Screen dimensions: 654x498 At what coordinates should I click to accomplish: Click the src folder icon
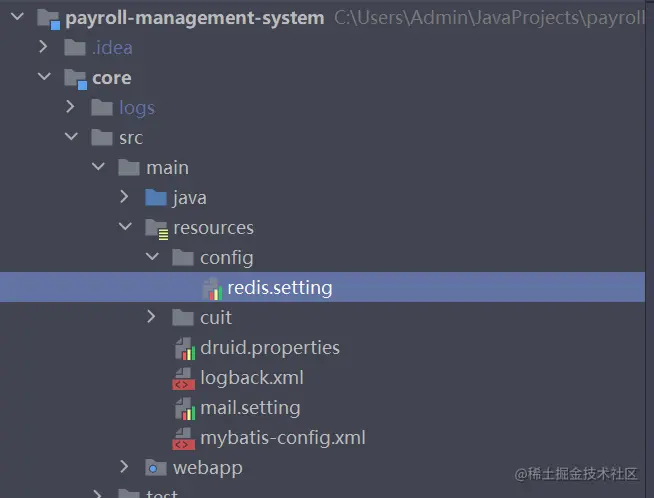(102, 138)
